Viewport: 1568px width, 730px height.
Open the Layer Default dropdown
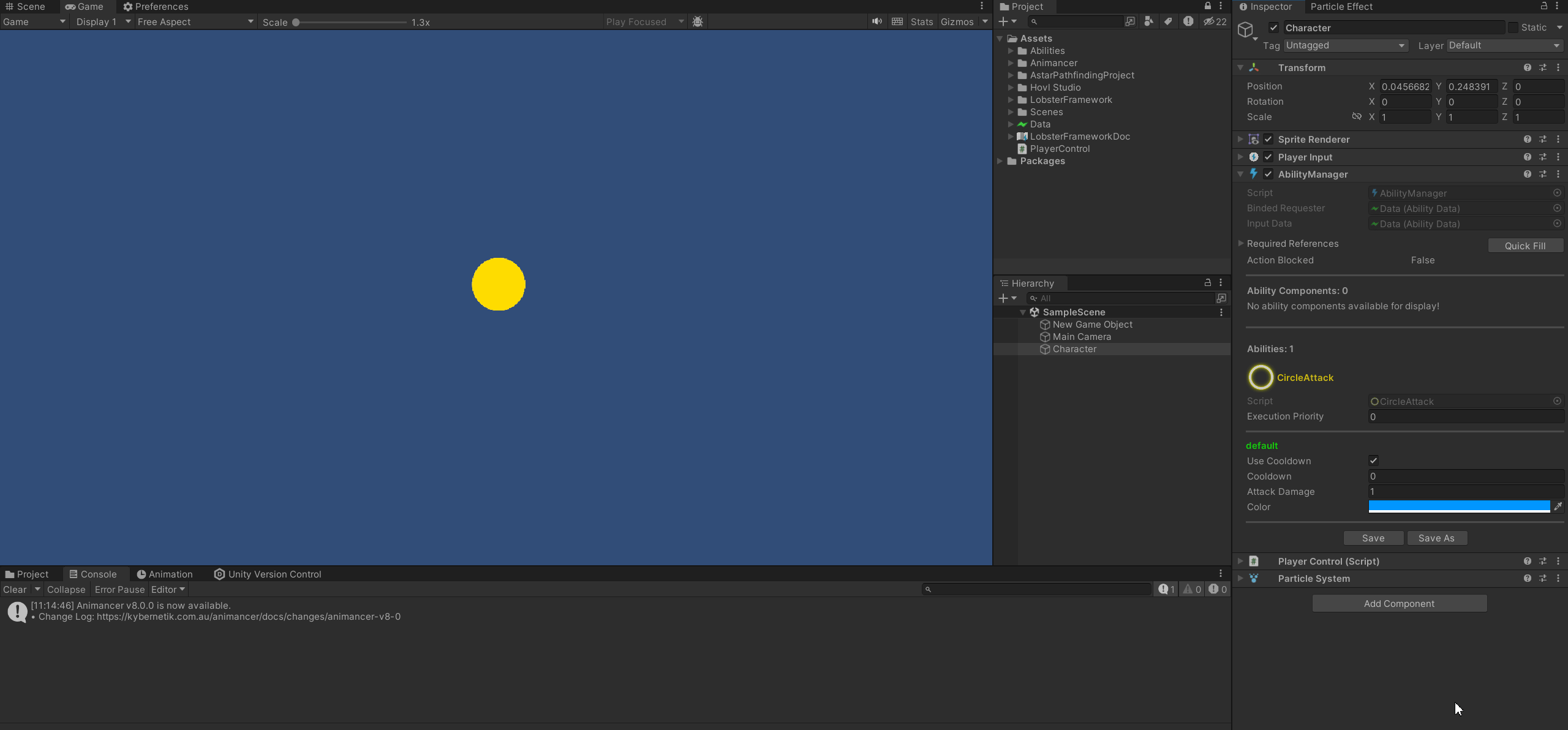(x=1505, y=45)
